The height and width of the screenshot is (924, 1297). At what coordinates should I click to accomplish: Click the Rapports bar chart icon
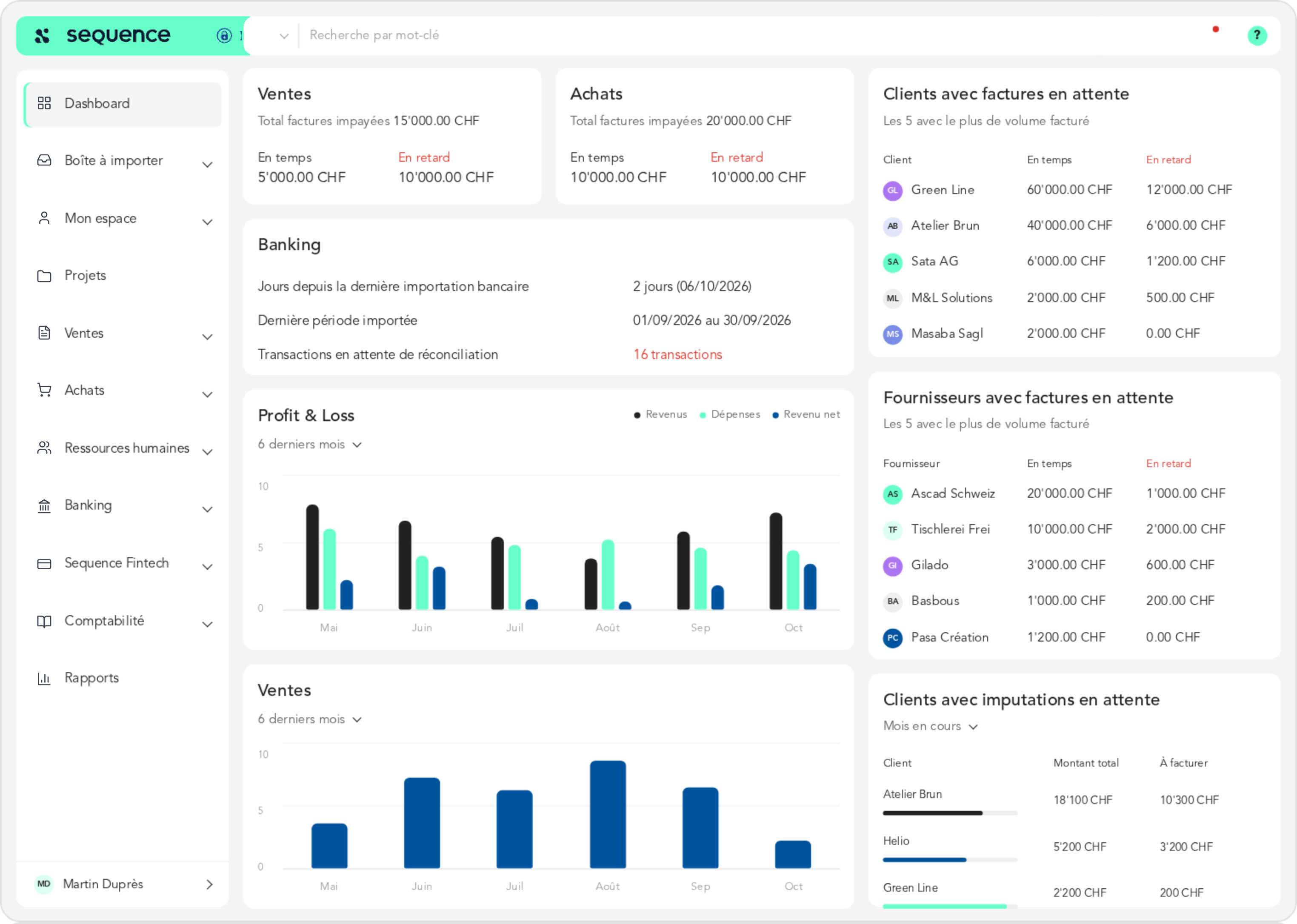click(44, 678)
